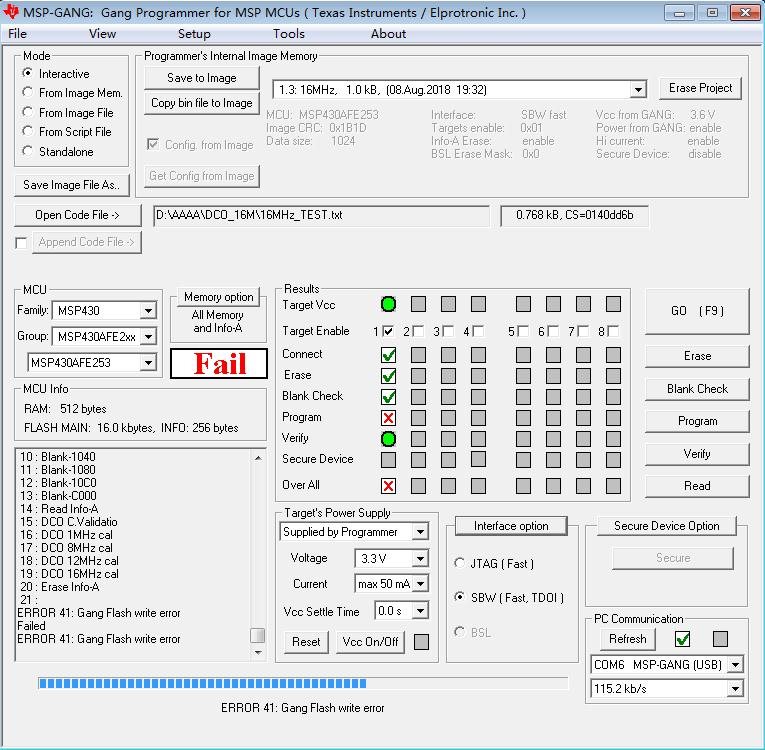Toggle Target Enable checkbox 1
Image resolution: width=765 pixels, height=750 pixels.
tap(388, 331)
